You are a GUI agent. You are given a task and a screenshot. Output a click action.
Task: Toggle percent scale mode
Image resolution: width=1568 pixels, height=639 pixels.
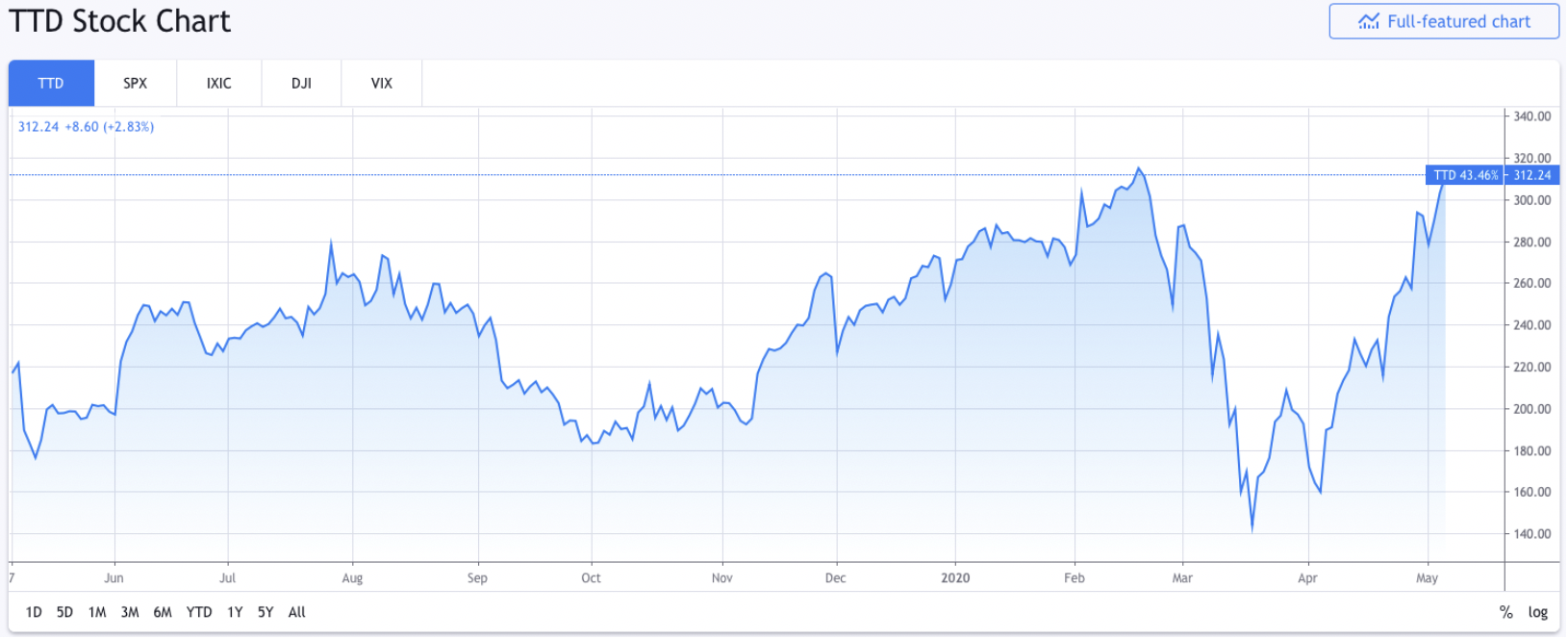coord(1506,612)
